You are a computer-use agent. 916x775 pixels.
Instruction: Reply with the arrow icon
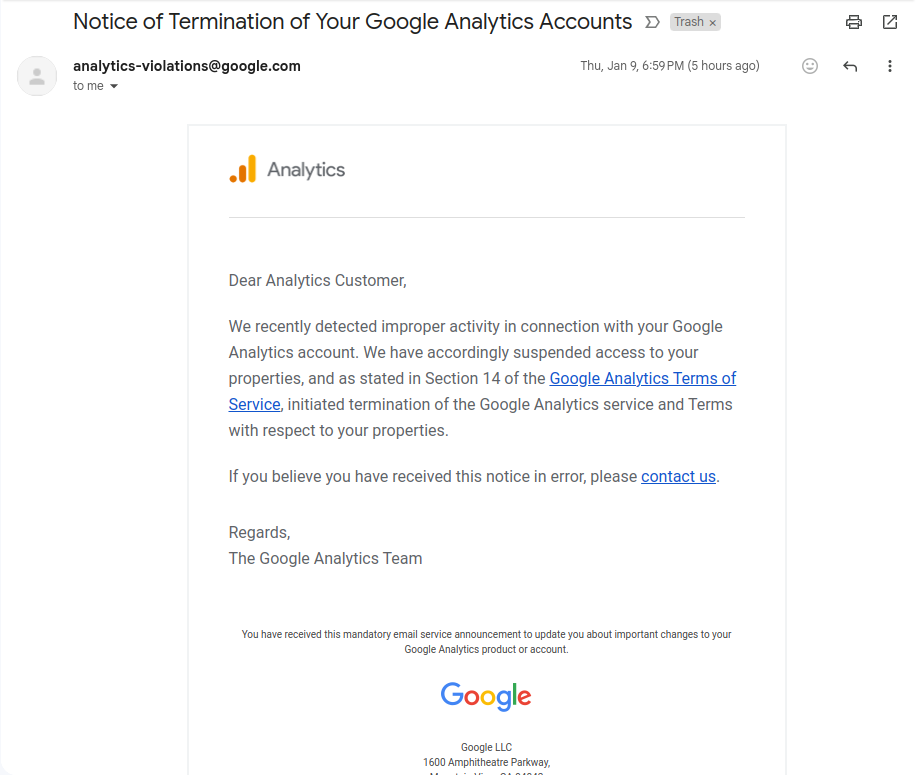[x=850, y=66]
